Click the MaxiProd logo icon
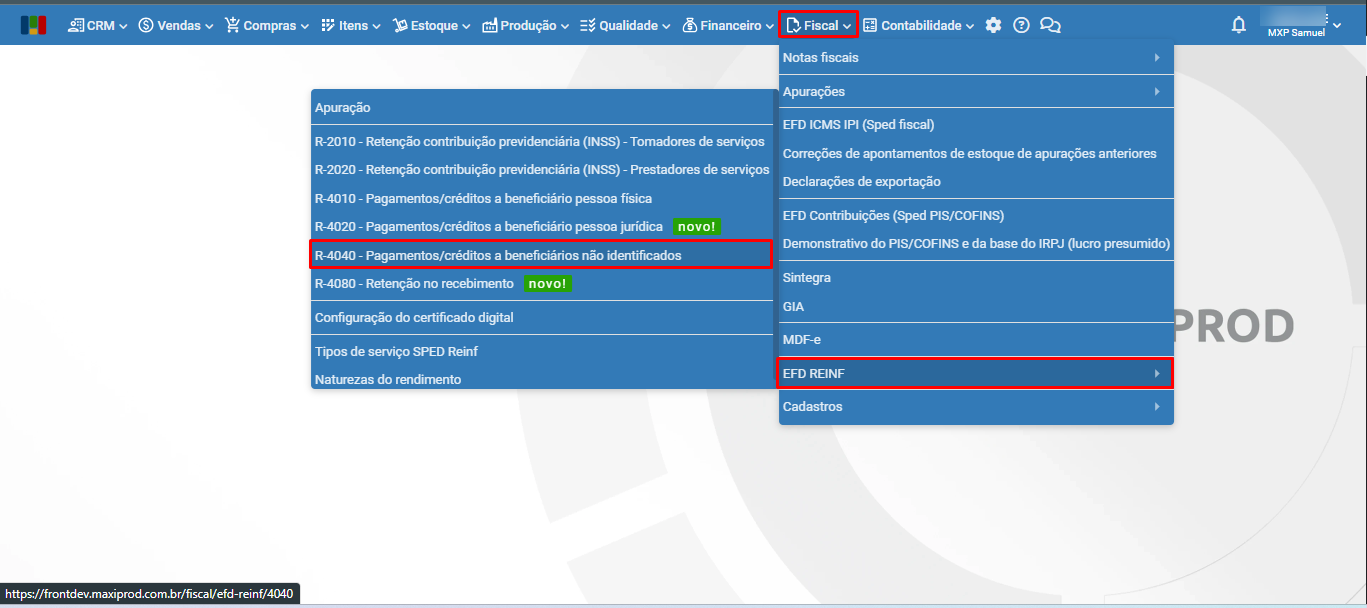This screenshot has width=1367, height=608. 33,25
